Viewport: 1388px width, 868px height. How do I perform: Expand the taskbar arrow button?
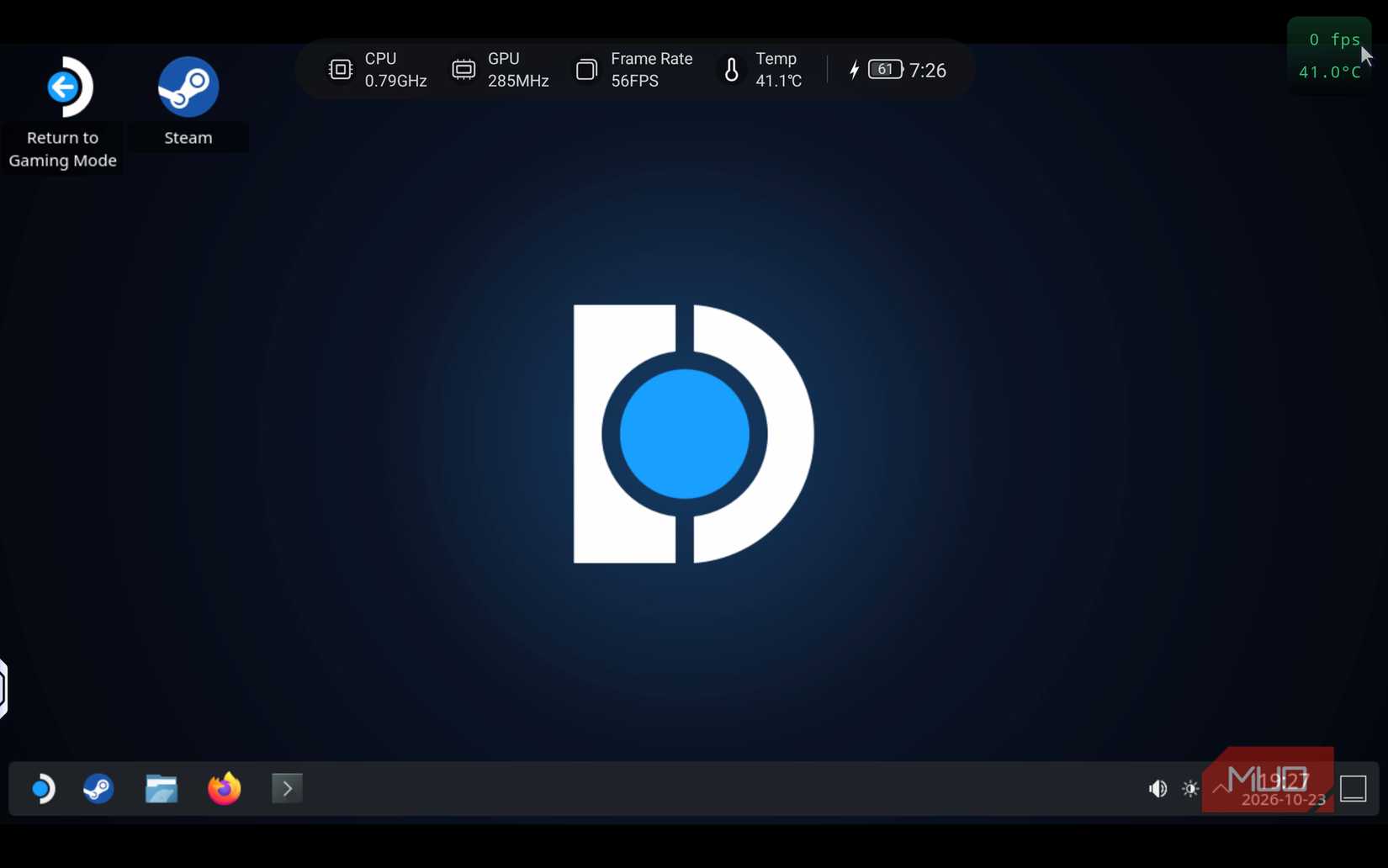pos(287,788)
